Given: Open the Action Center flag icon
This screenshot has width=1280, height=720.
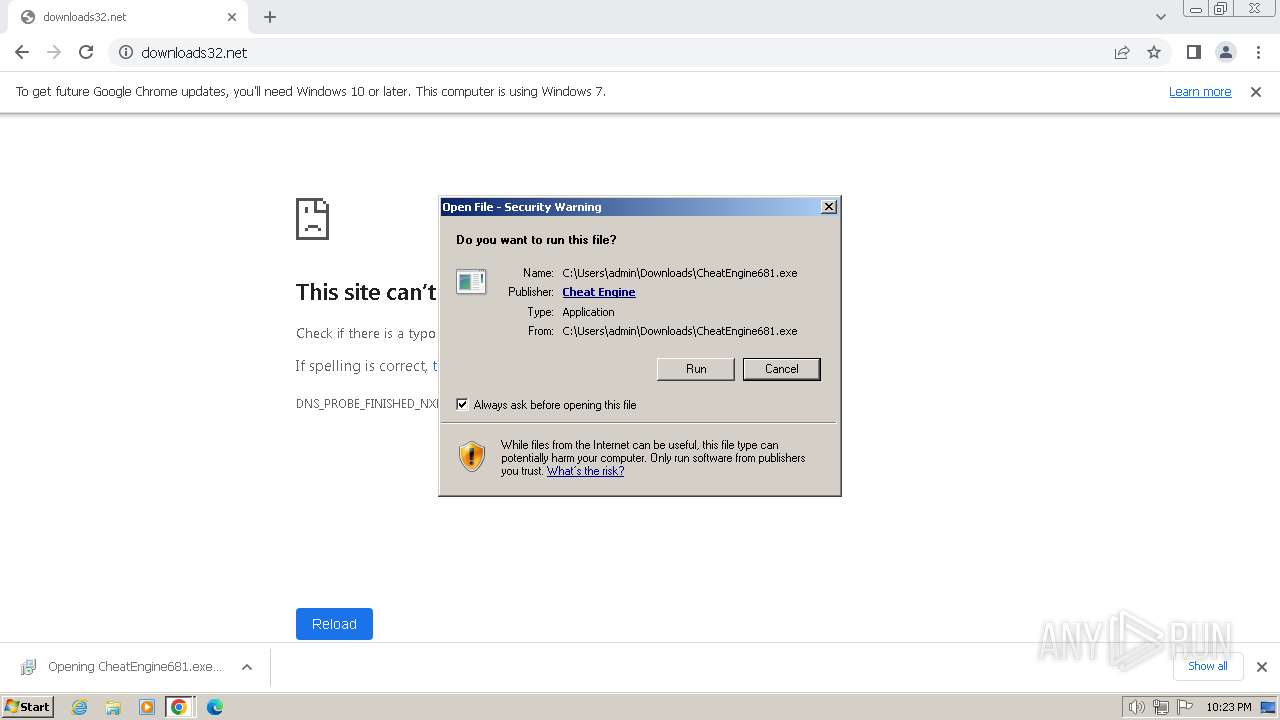Looking at the screenshot, I should pyautogui.click(x=1183, y=707).
